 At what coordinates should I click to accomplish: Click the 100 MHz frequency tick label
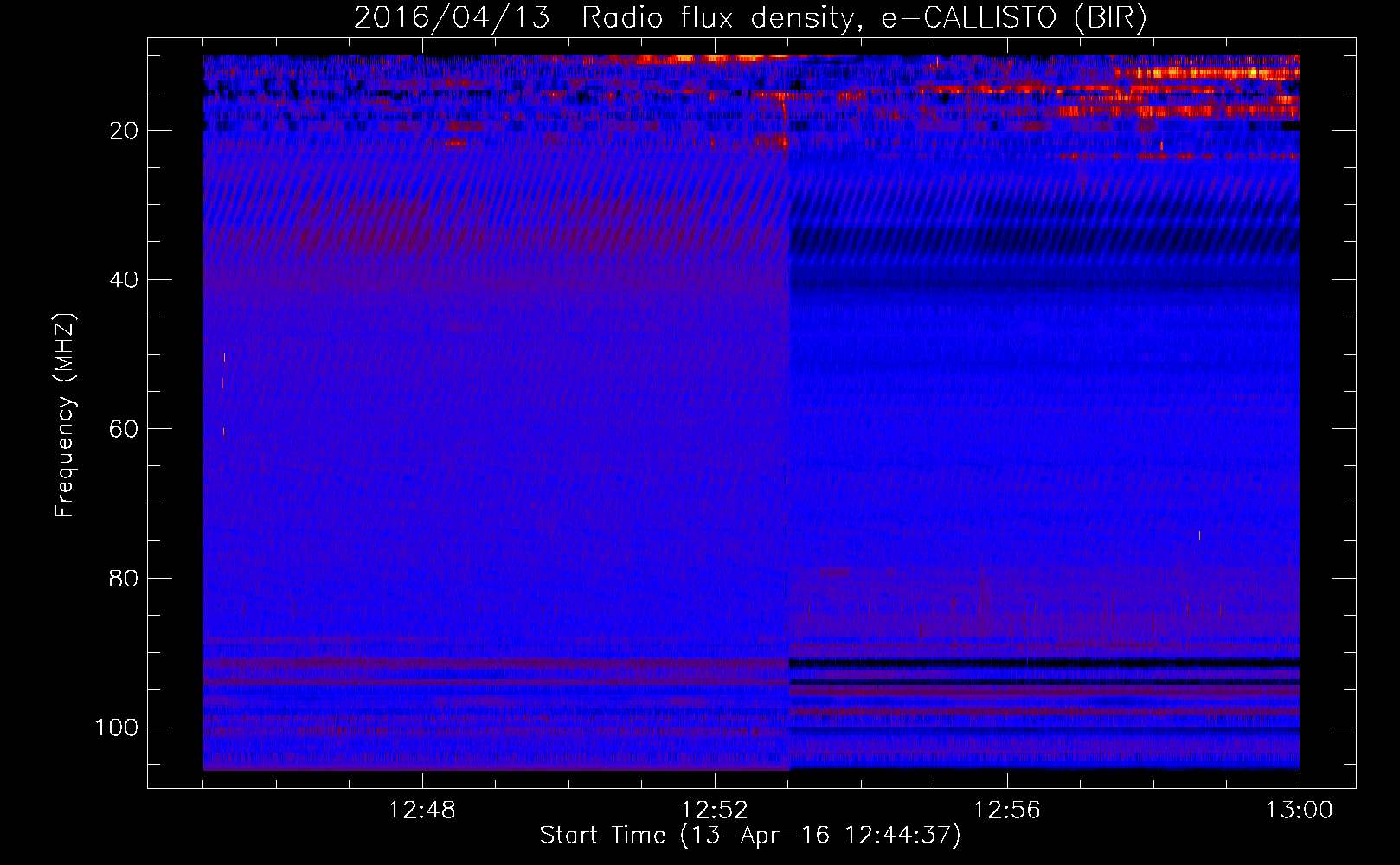(x=117, y=727)
